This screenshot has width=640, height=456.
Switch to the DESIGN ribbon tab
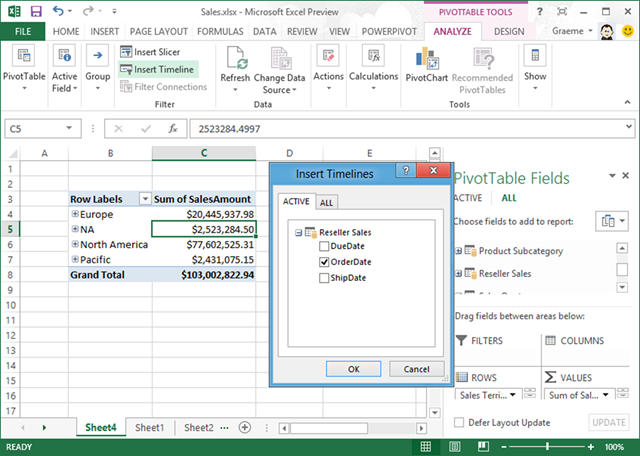pyautogui.click(x=509, y=31)
